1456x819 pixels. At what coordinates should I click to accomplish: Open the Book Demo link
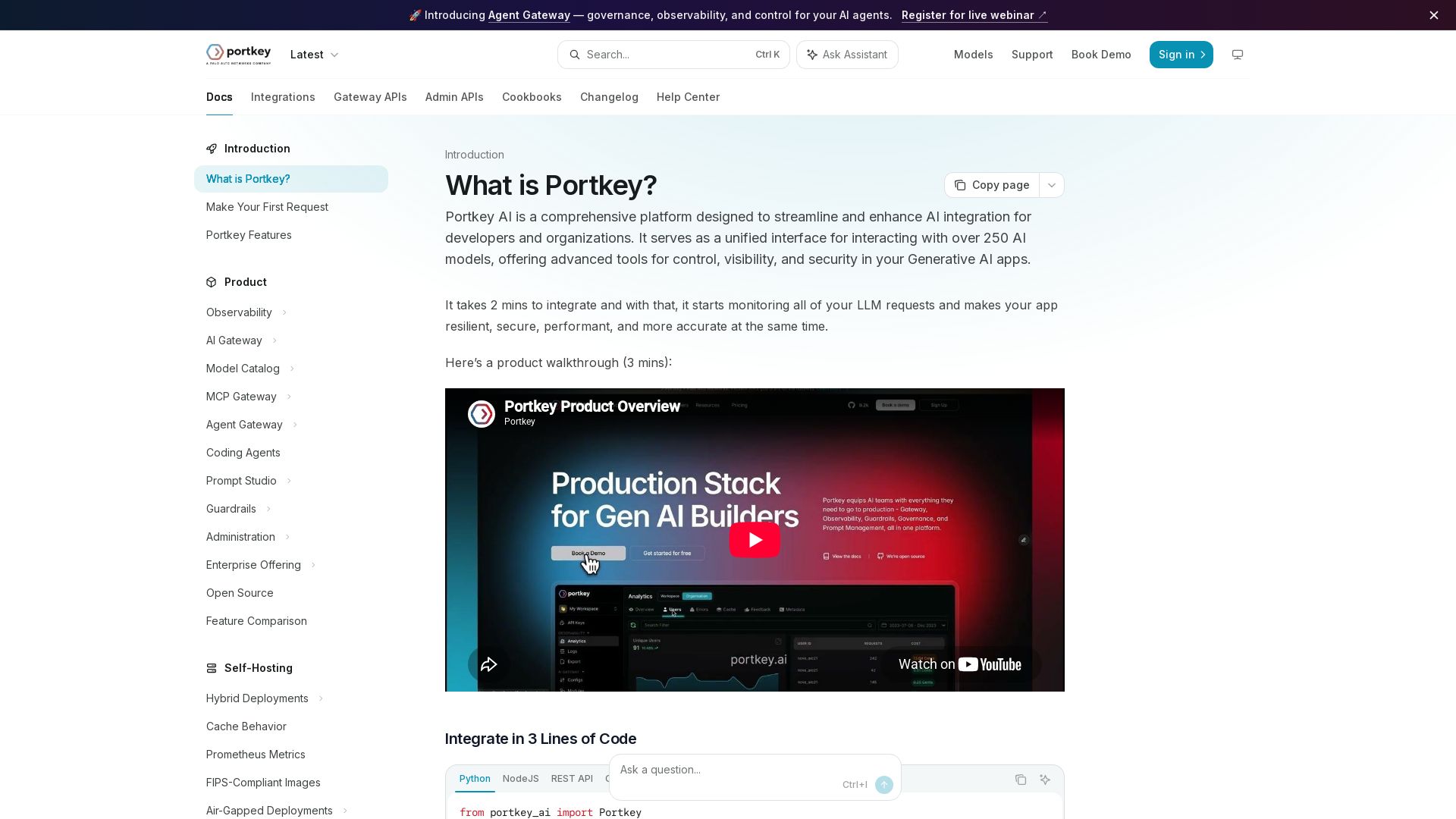pos(1101,55)
